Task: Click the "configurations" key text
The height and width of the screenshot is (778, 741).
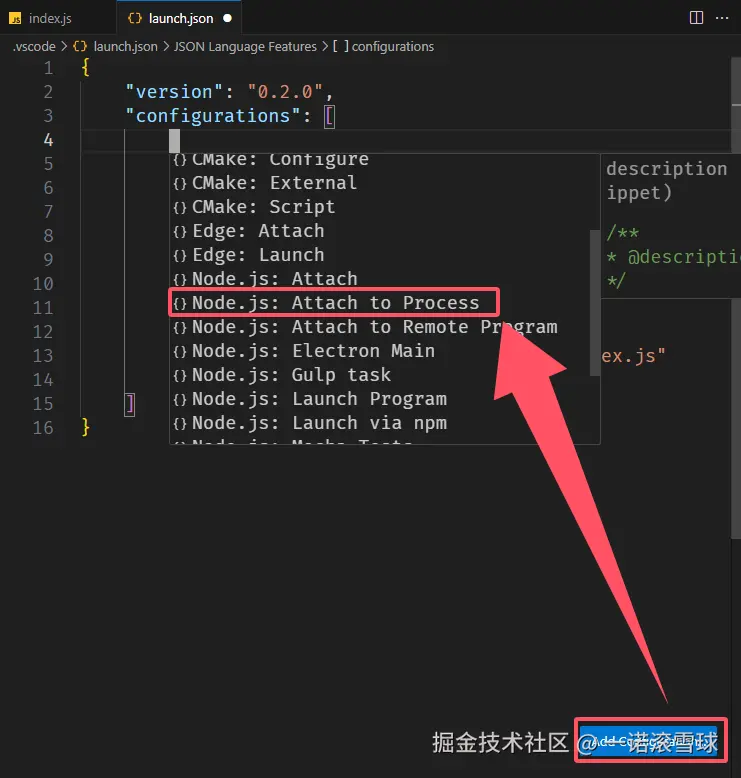Action: [x=212, y=116]
